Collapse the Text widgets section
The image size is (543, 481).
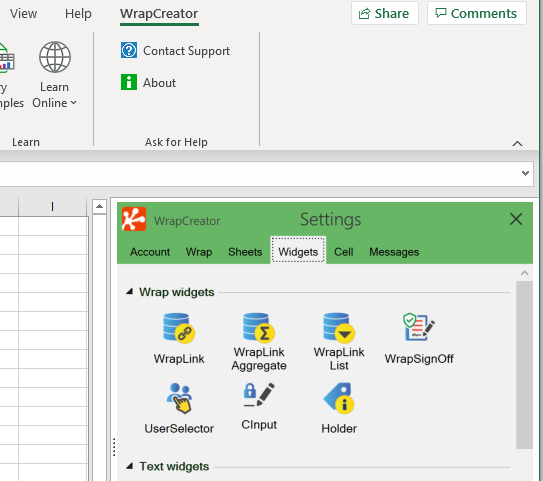click(130, 466)
